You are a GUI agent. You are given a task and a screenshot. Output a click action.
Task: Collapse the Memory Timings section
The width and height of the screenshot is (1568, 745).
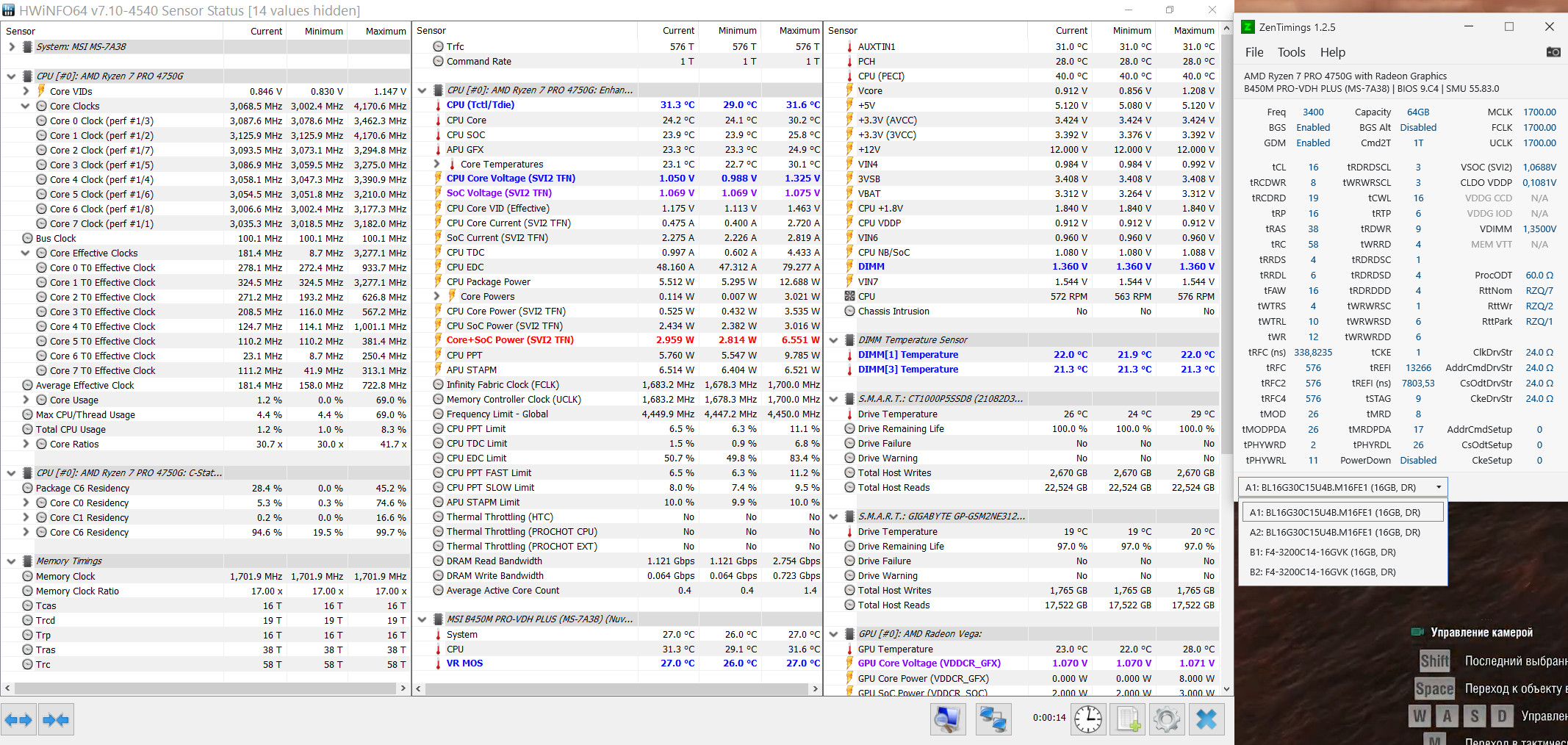(11, 561)
